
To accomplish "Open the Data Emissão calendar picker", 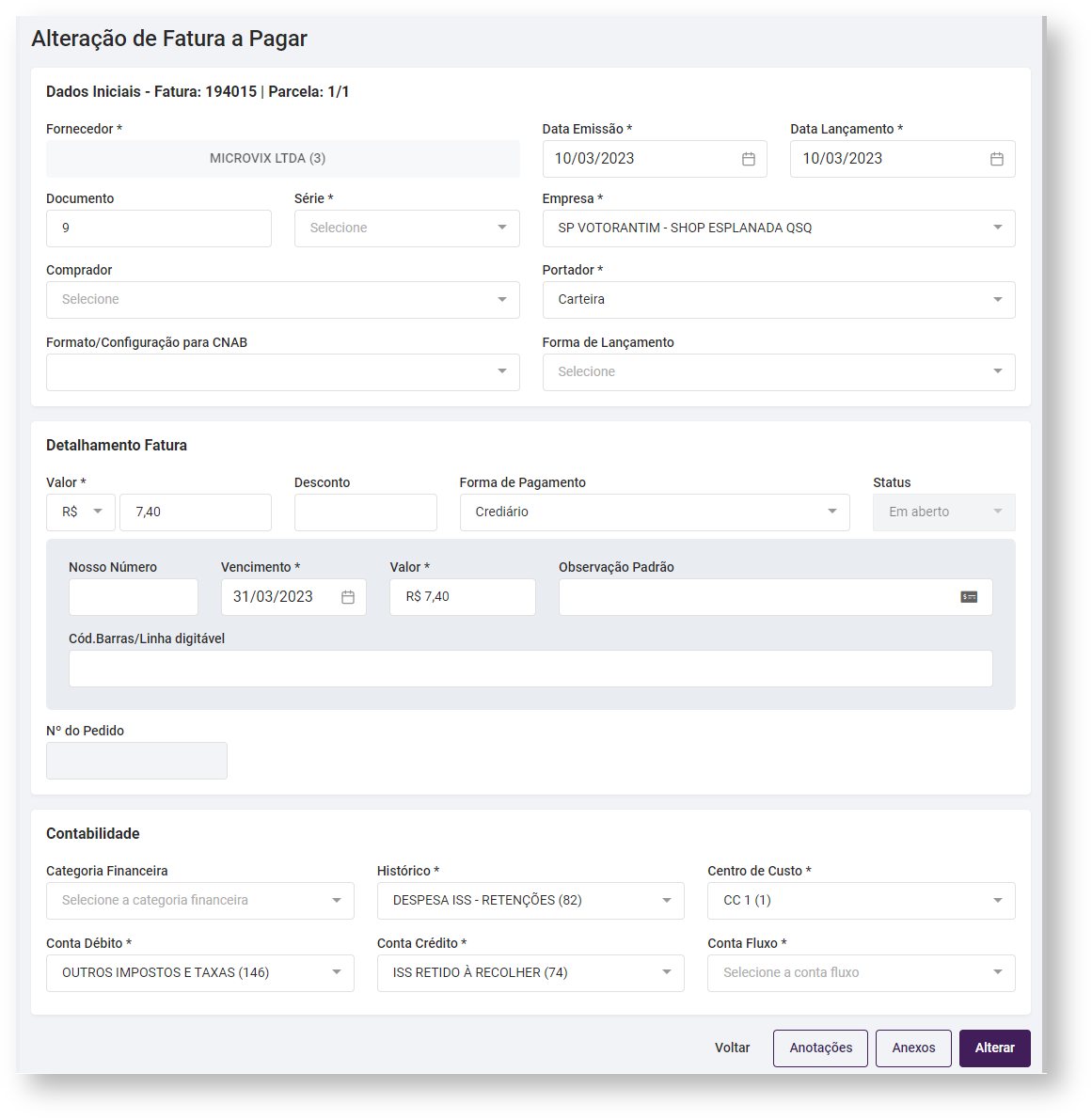I will 748,159.
